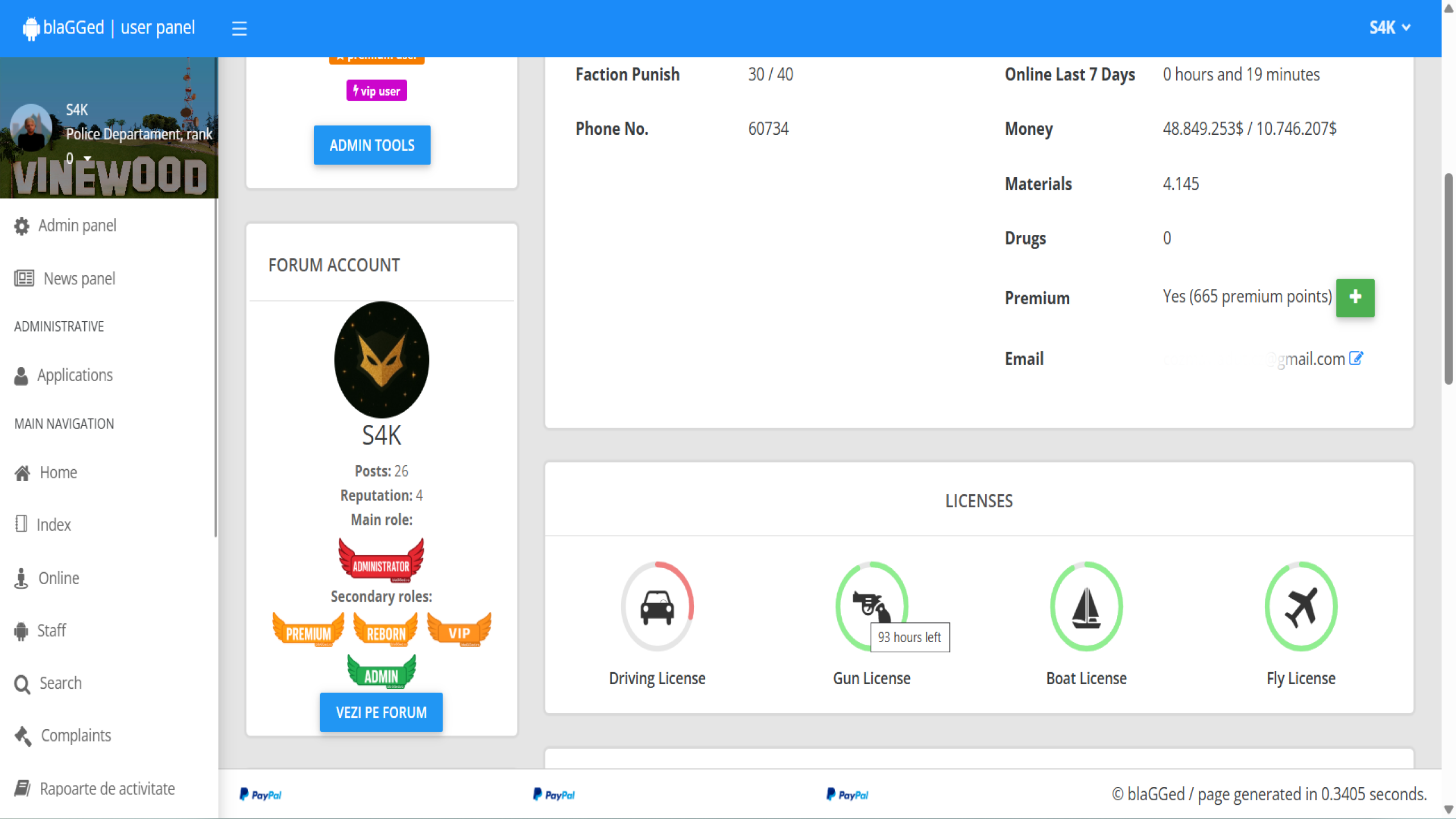1456x819 pixels.
Task: Go to Complaints via gavel icon
Action: (23, 735)
